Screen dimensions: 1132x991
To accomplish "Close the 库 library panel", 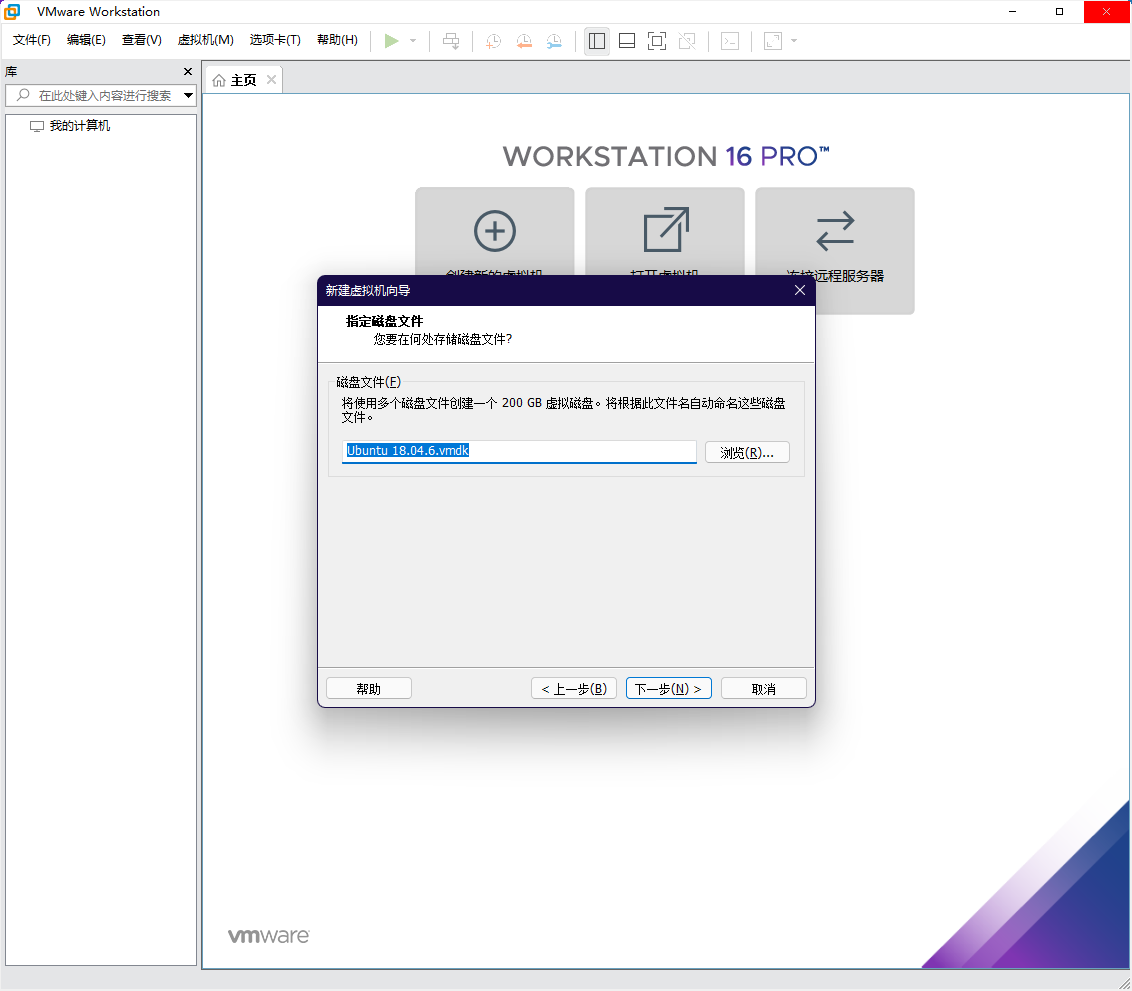I will pos(188,71).
